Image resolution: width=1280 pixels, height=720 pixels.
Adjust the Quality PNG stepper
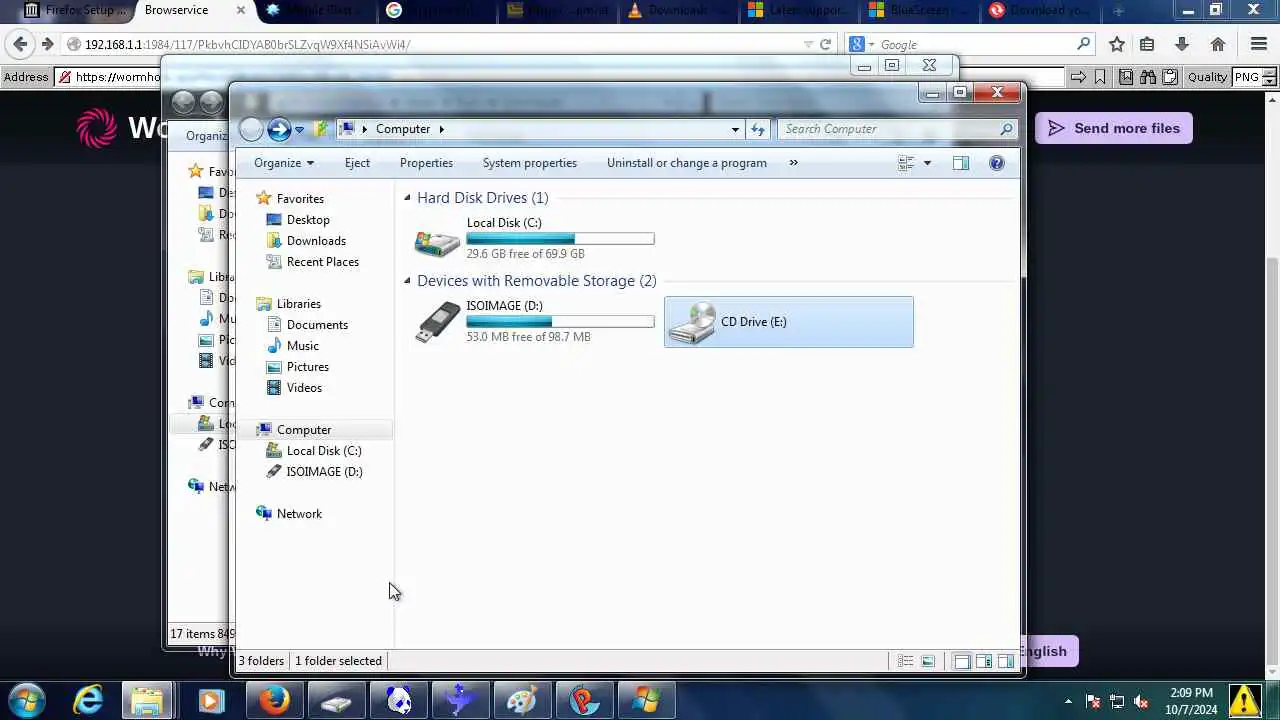click(1270, 77)
